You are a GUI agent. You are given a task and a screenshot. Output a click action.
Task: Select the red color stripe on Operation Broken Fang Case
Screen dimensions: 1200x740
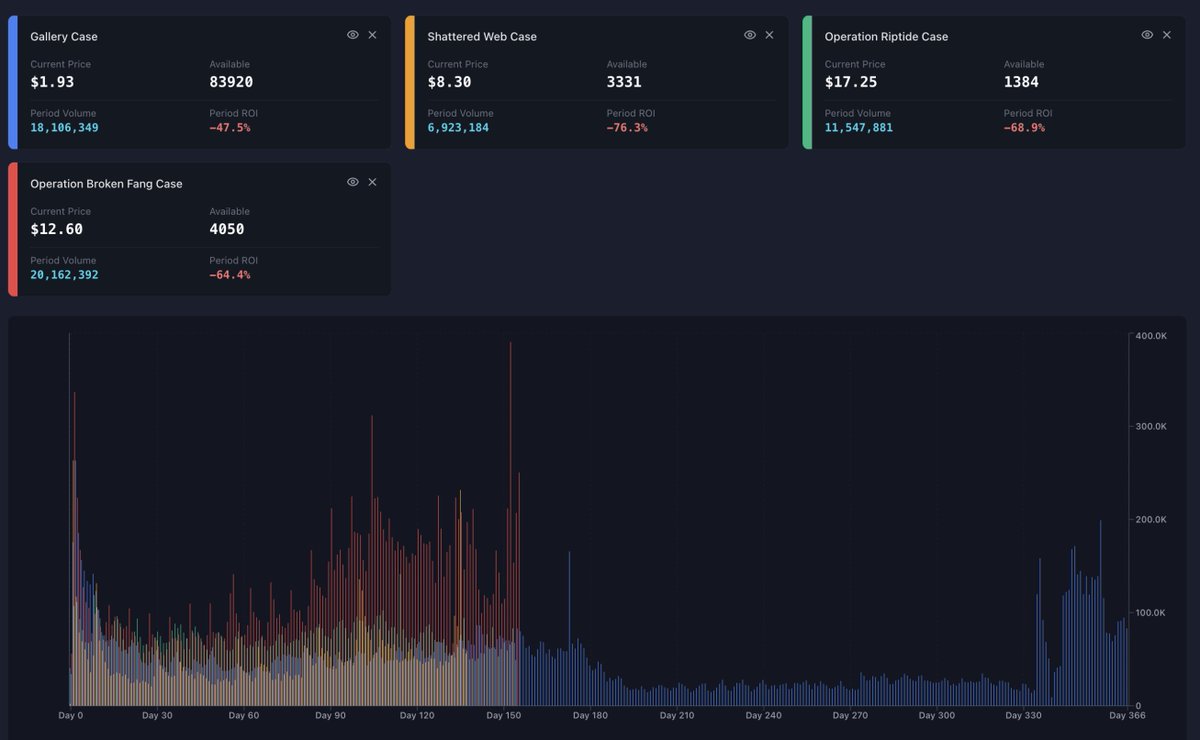point(12,229)
